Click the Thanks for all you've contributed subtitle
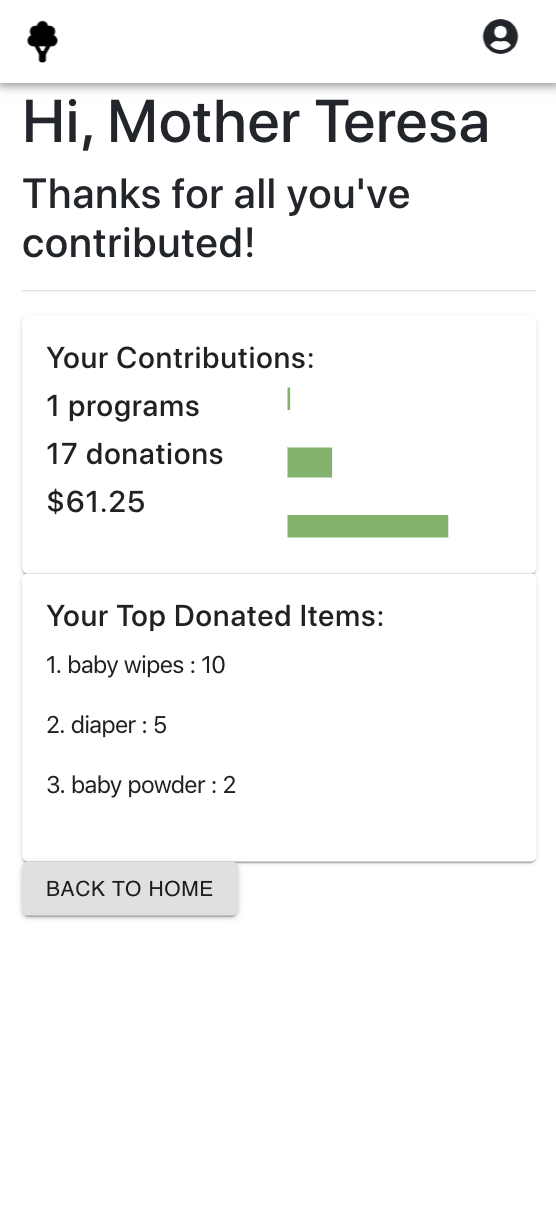556x1210 pixels. tap(217, 219)
